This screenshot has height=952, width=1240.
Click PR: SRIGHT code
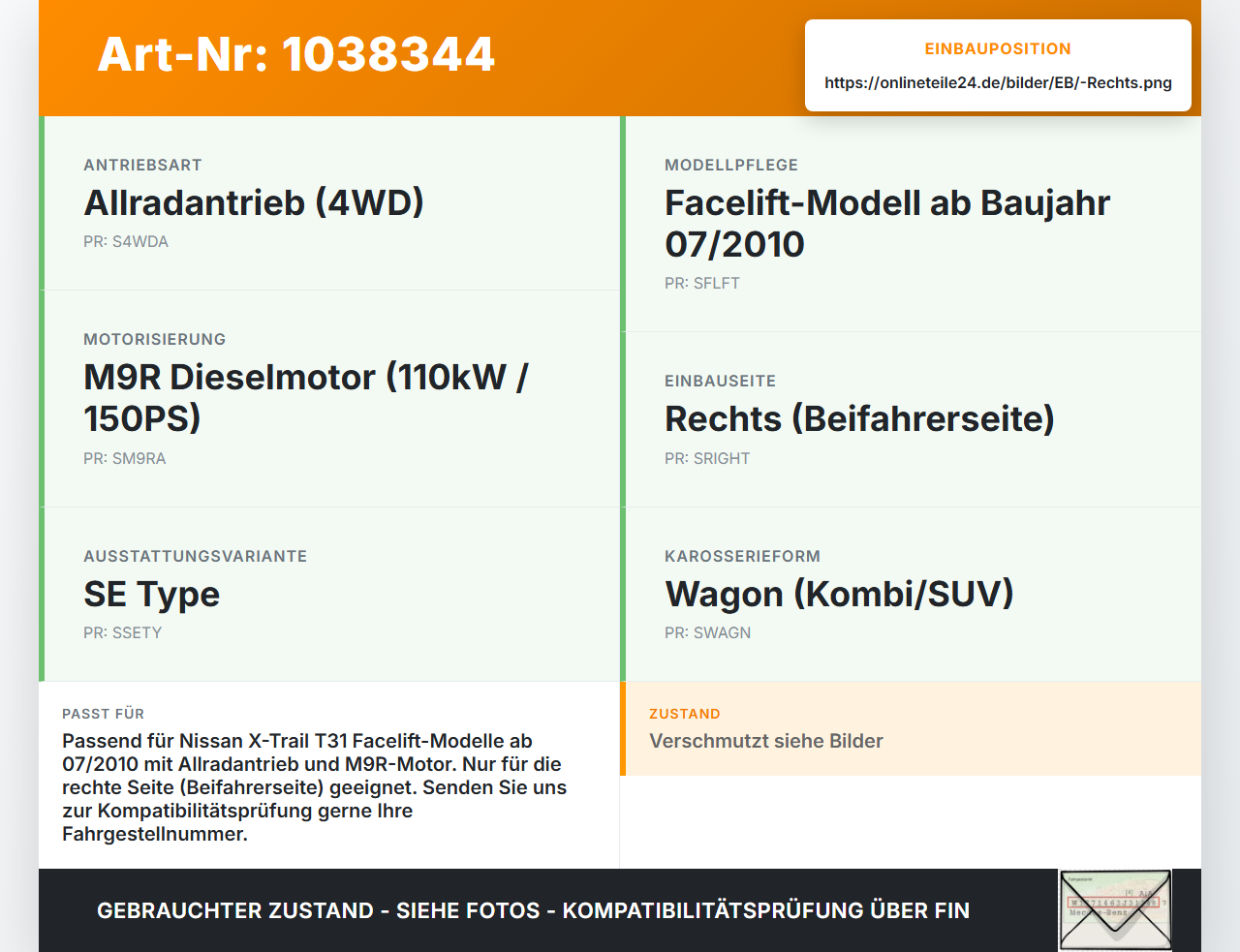point(707,458)
